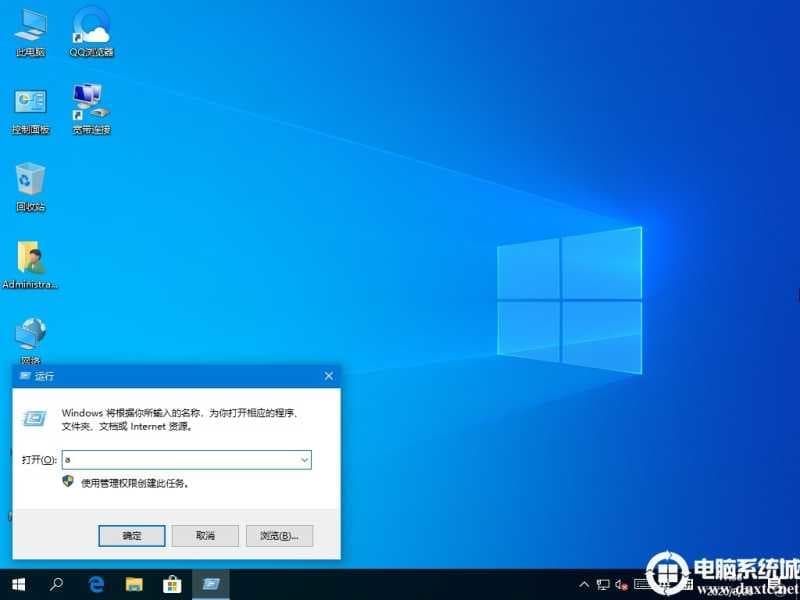Image resolution: width=800 pixels, height=600 pixels.
Task: Close the 运行 dialog window
Action: pos(329,376)
